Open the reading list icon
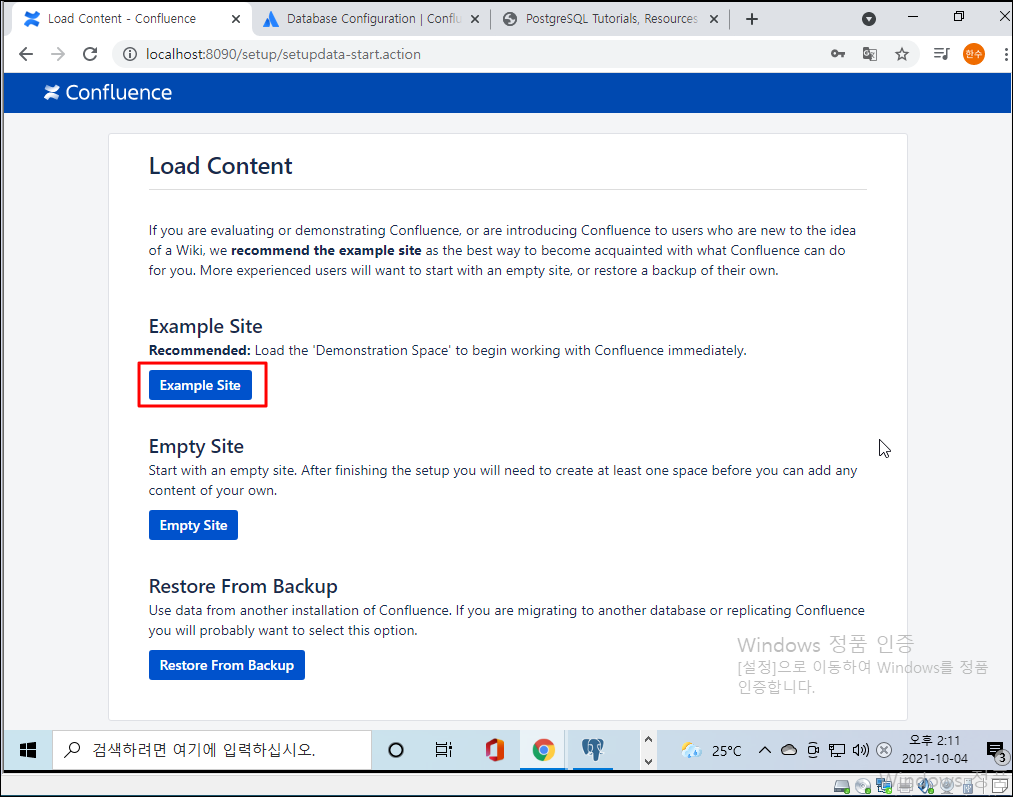 (942, 54)
